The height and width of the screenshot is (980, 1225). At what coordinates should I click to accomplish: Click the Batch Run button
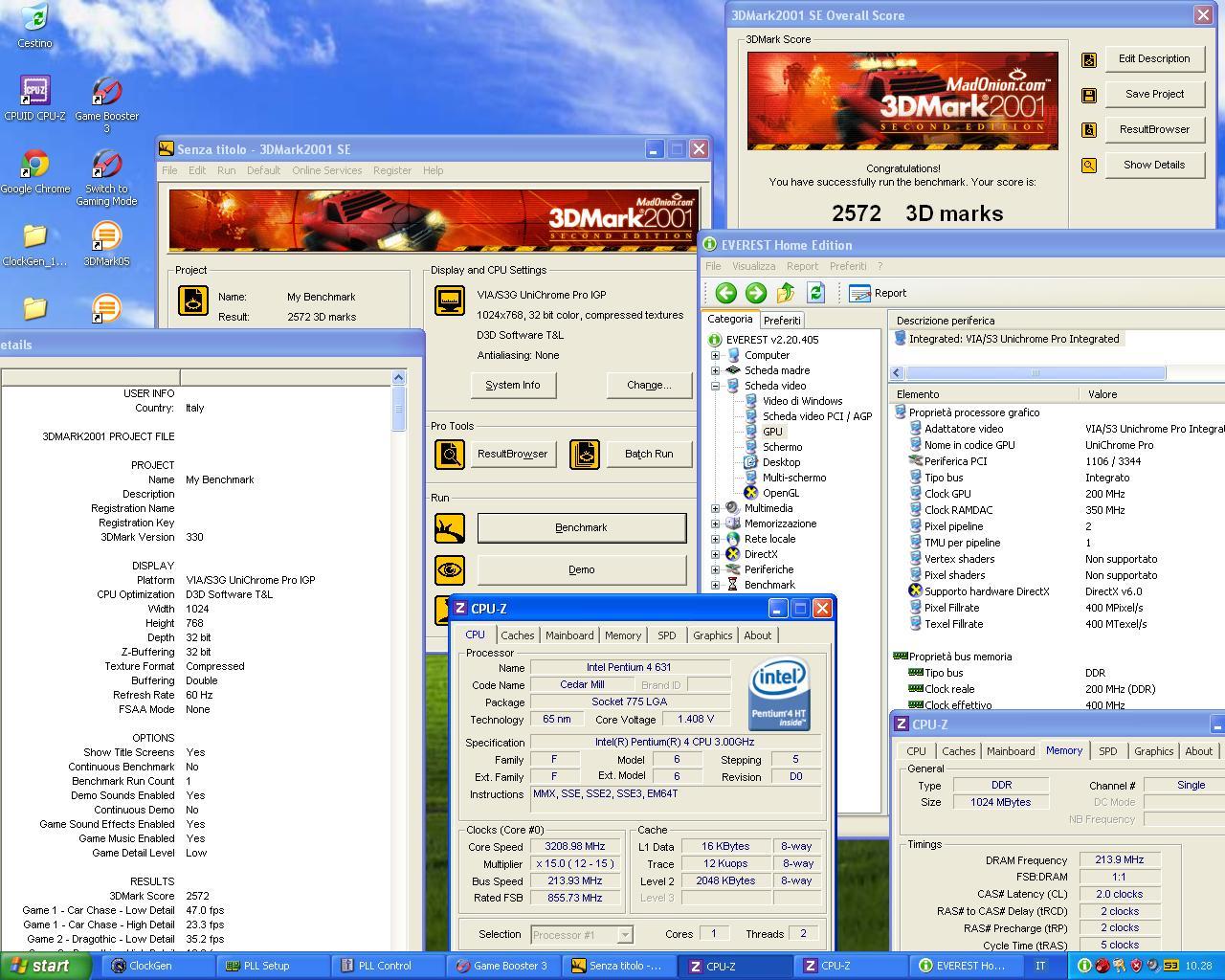pyautogui.click(x=649, y=454)
